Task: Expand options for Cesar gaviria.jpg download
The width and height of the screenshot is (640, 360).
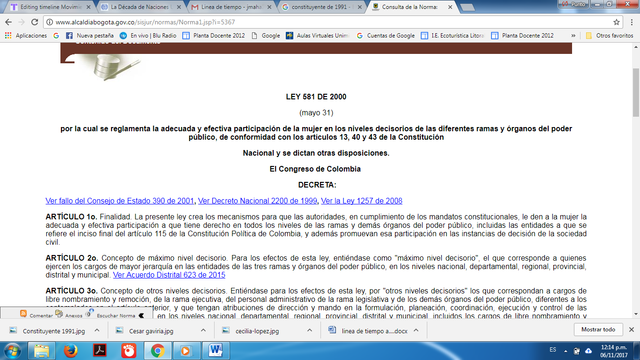Action: 203,331
